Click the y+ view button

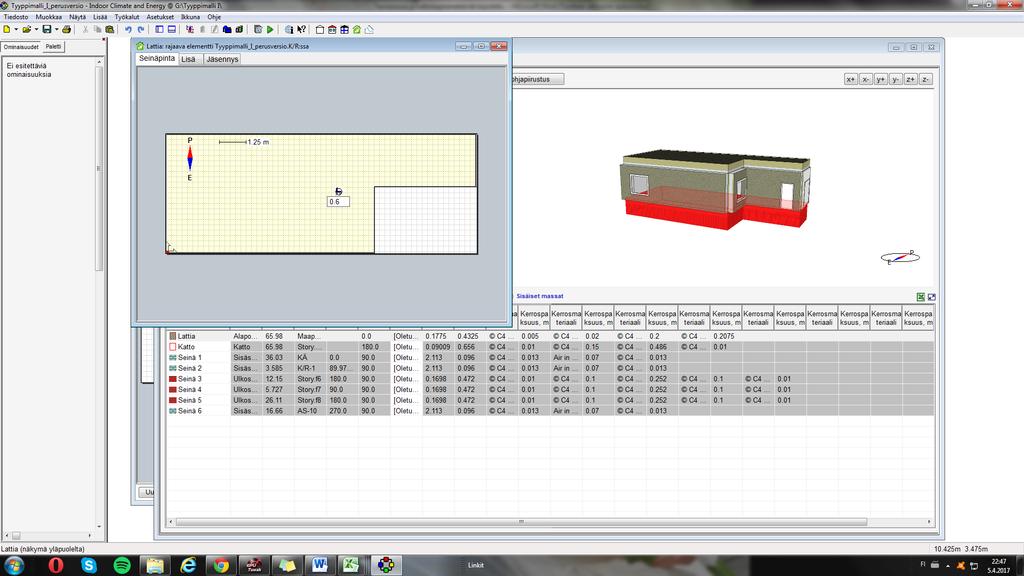click(x=880, y=79)
